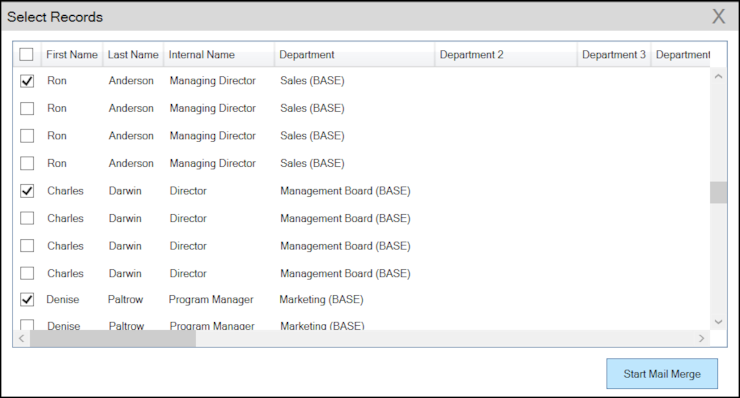The width and height of the screenshot is (740, 398).
Task: Click the Department 3 column header
Action: (x=614, y=55)
